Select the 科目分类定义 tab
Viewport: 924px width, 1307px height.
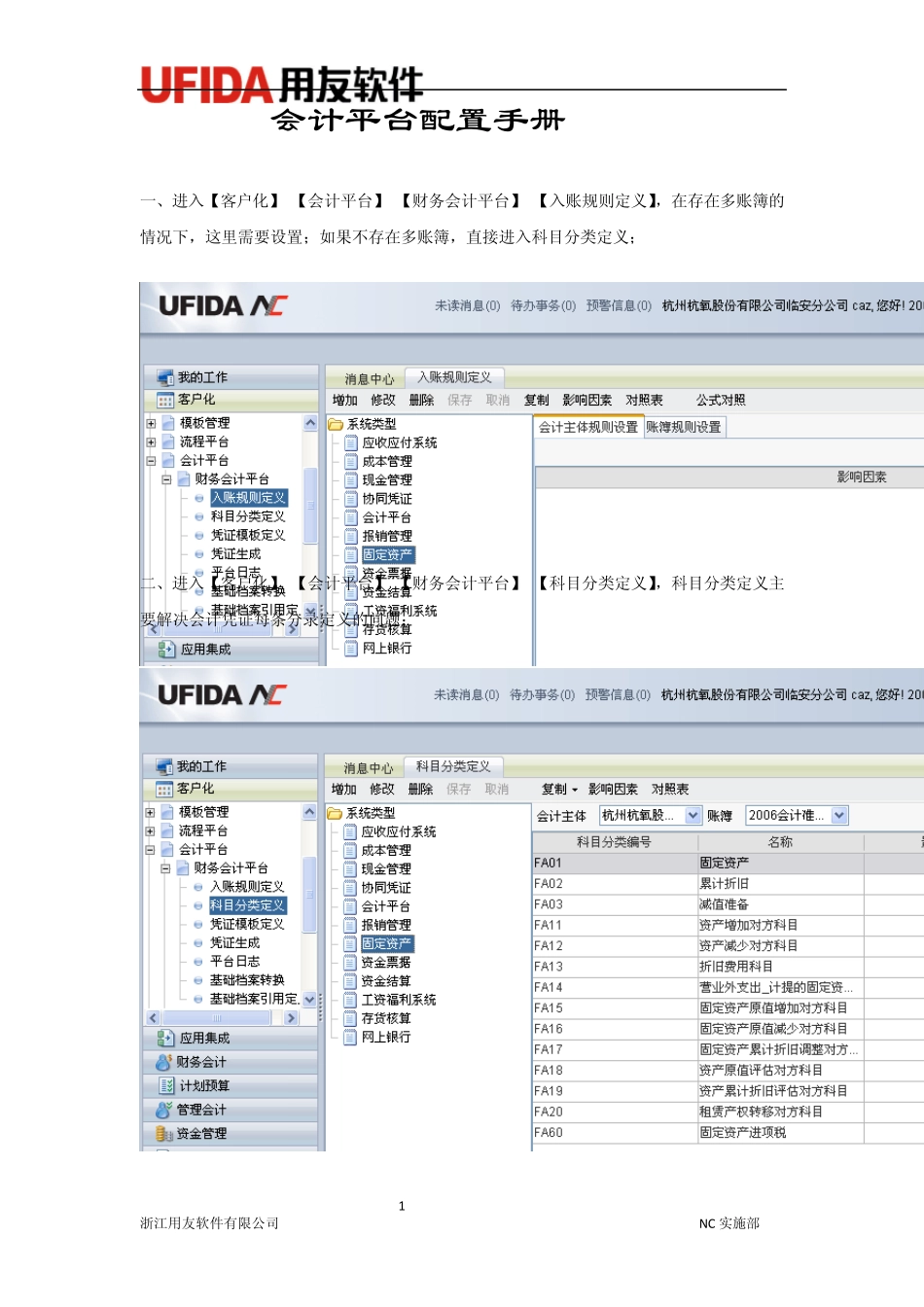(x=453, y=766)
